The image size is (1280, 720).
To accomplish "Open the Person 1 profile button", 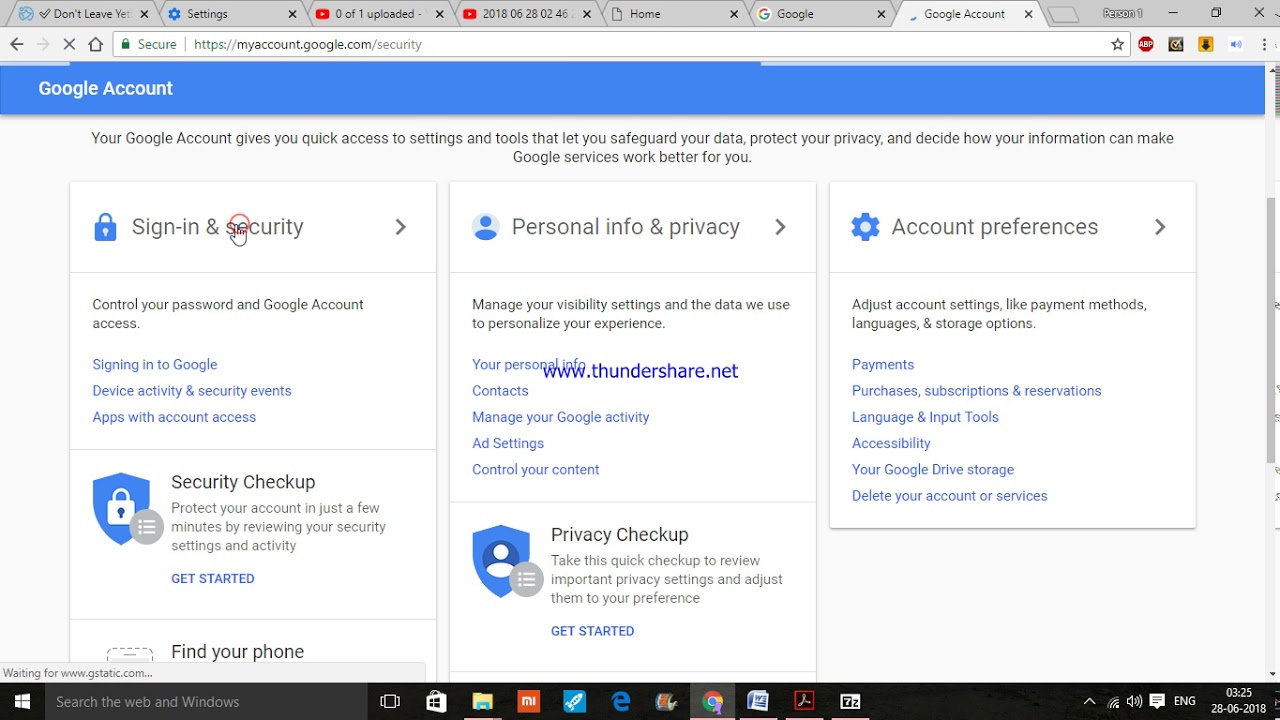I will (x=1122, y=13).
